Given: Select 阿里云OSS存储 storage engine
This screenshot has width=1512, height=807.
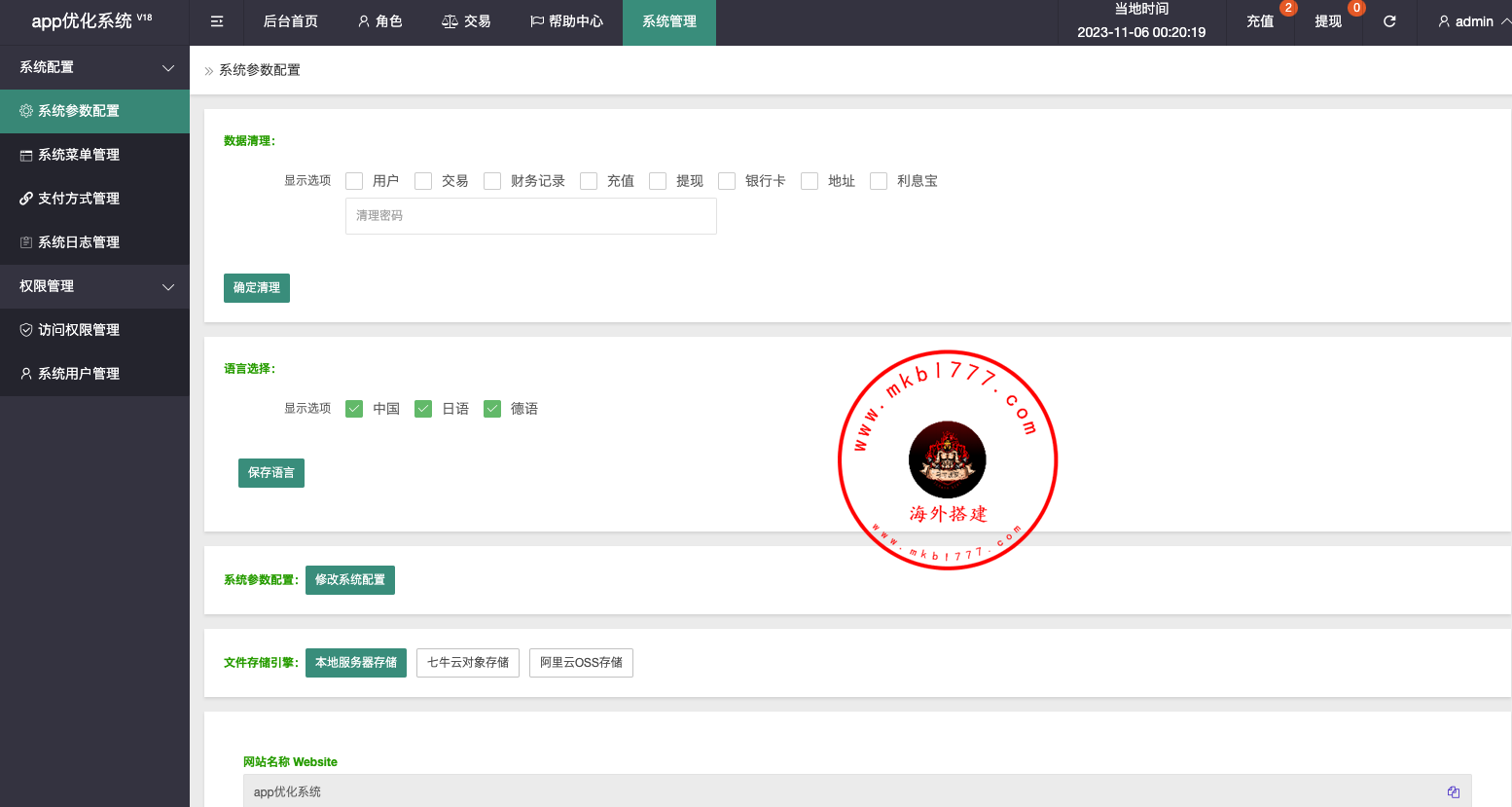Looking at the screenshot, I should 581,663.
